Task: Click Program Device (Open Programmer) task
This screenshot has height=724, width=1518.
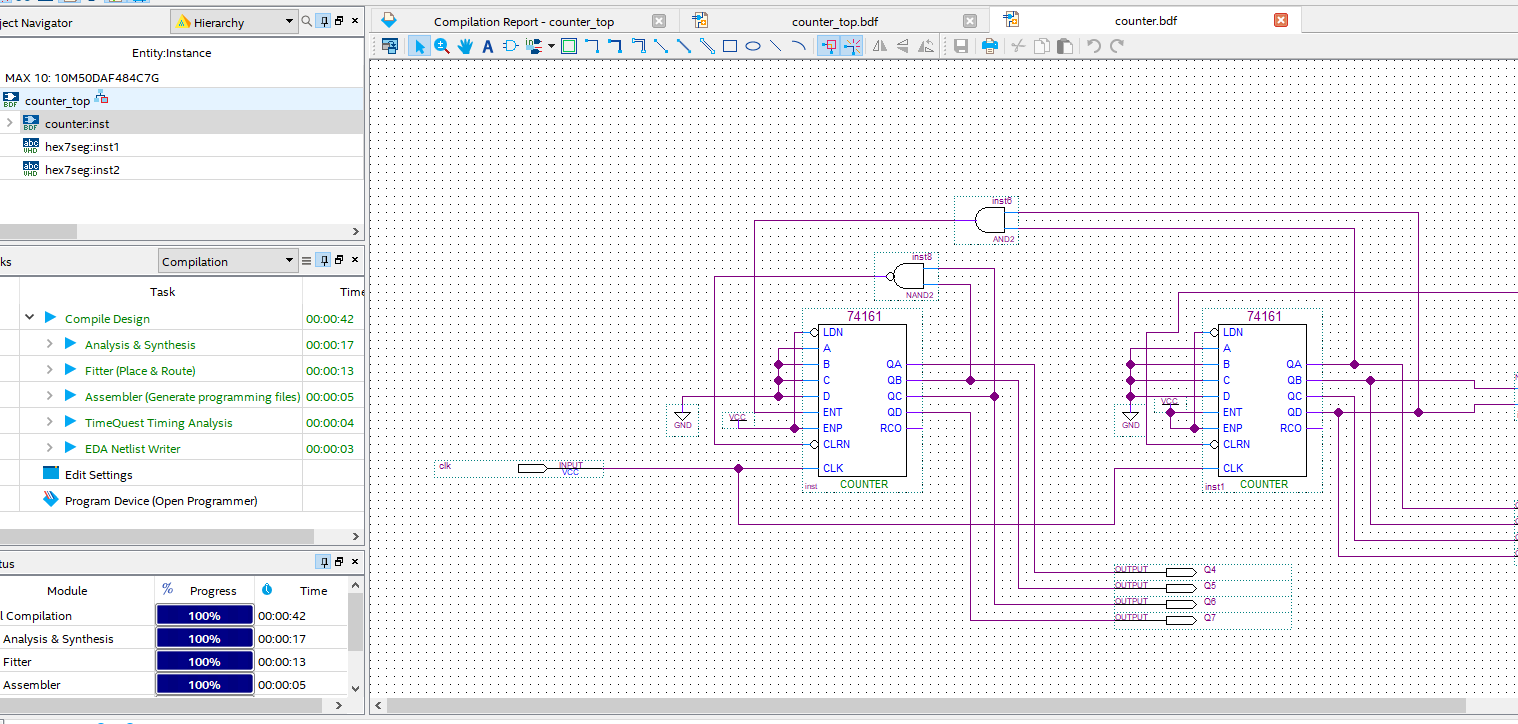Action: 161,500
